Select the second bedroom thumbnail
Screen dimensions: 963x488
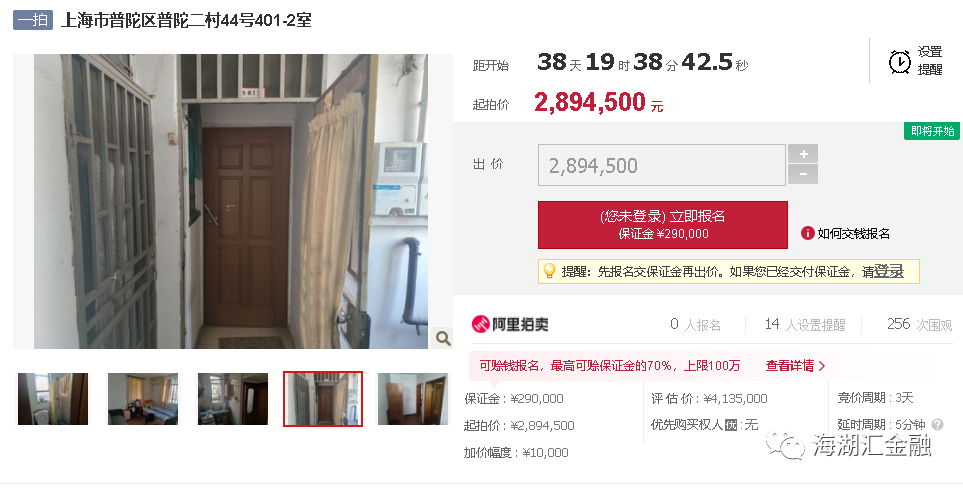[143, 399]
